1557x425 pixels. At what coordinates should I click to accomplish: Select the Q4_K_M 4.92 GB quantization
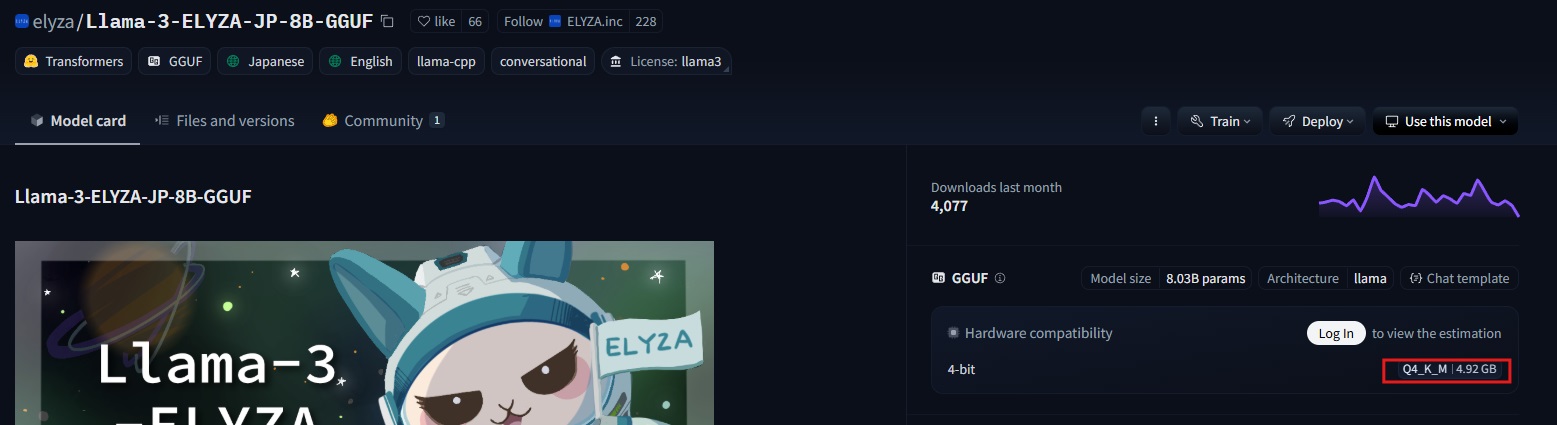1448,369
